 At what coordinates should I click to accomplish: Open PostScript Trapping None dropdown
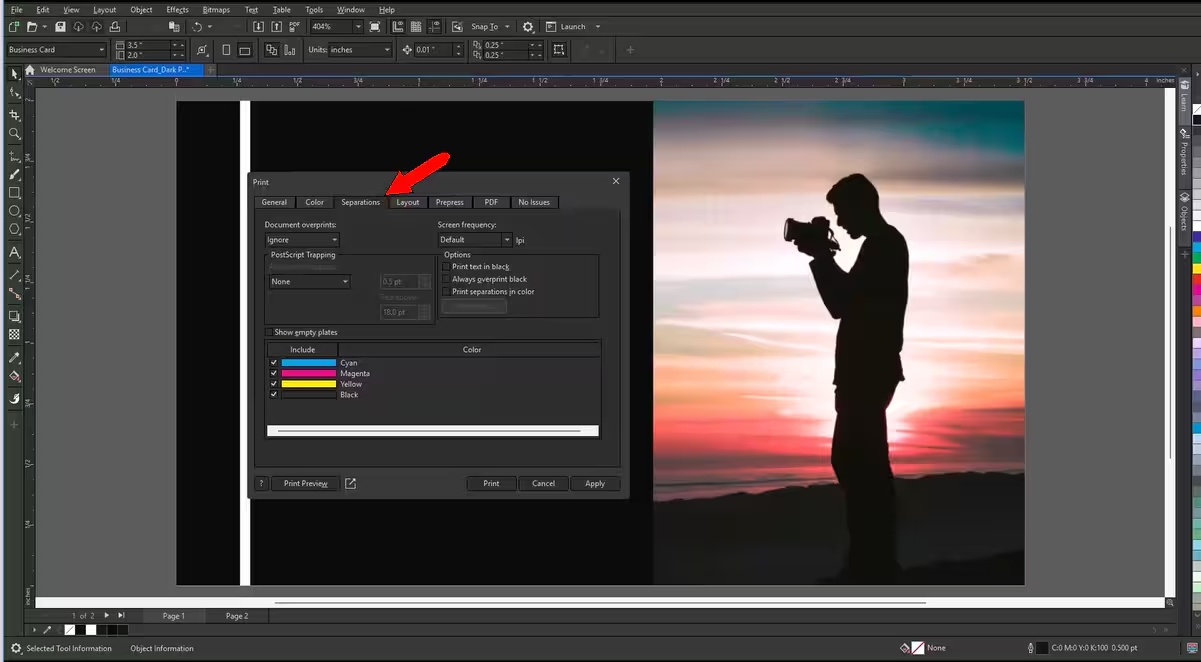(x=310, y=282)
